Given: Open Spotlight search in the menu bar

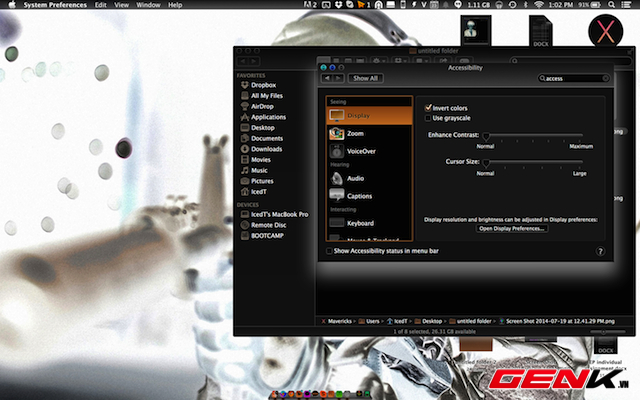Looking at the screenshot, I should click(x=611, y=5).
